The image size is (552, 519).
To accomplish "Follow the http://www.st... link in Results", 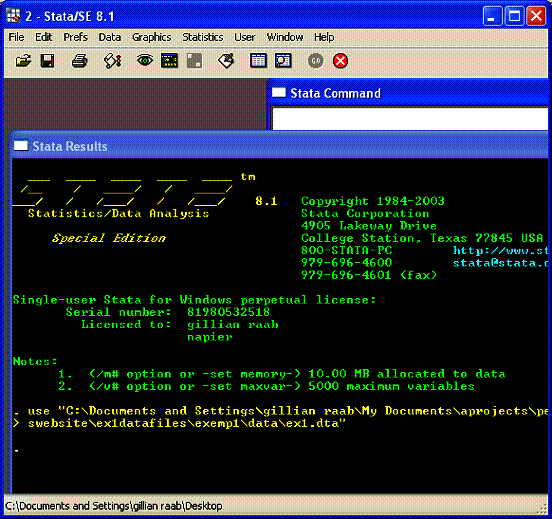I will [x=501, y=250].
